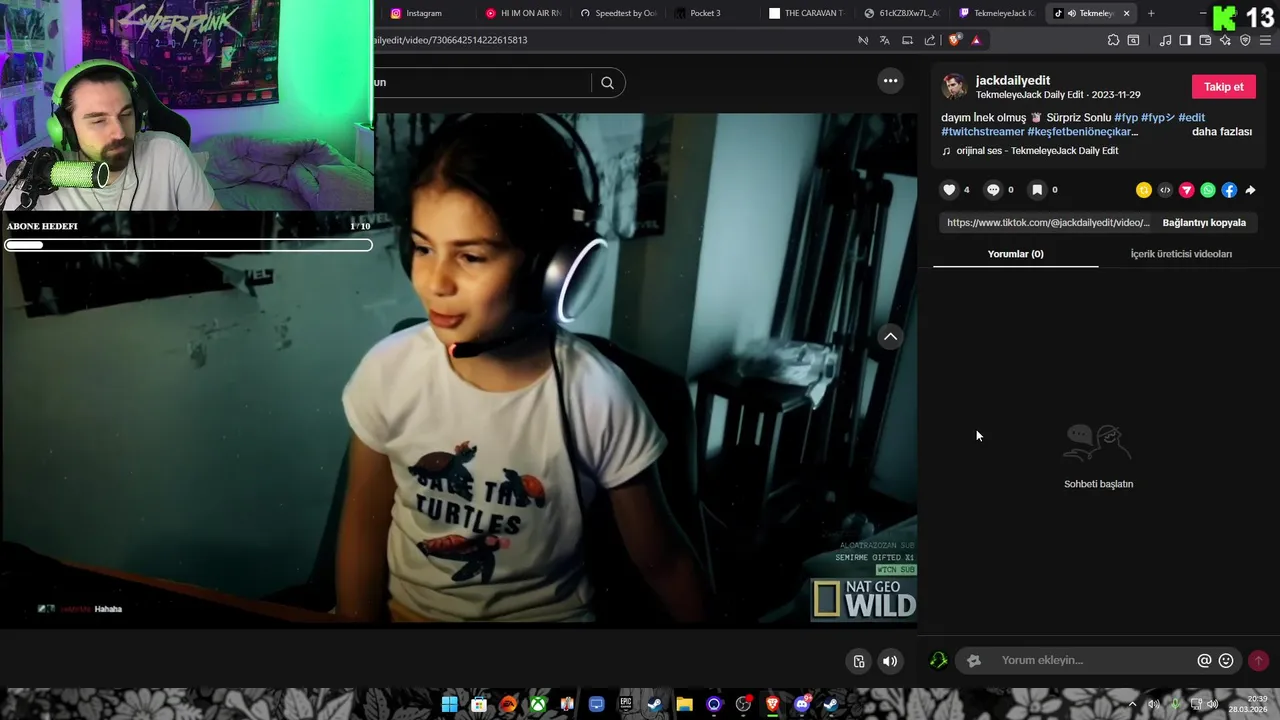Click the playing TikTok video

(458, 370)
